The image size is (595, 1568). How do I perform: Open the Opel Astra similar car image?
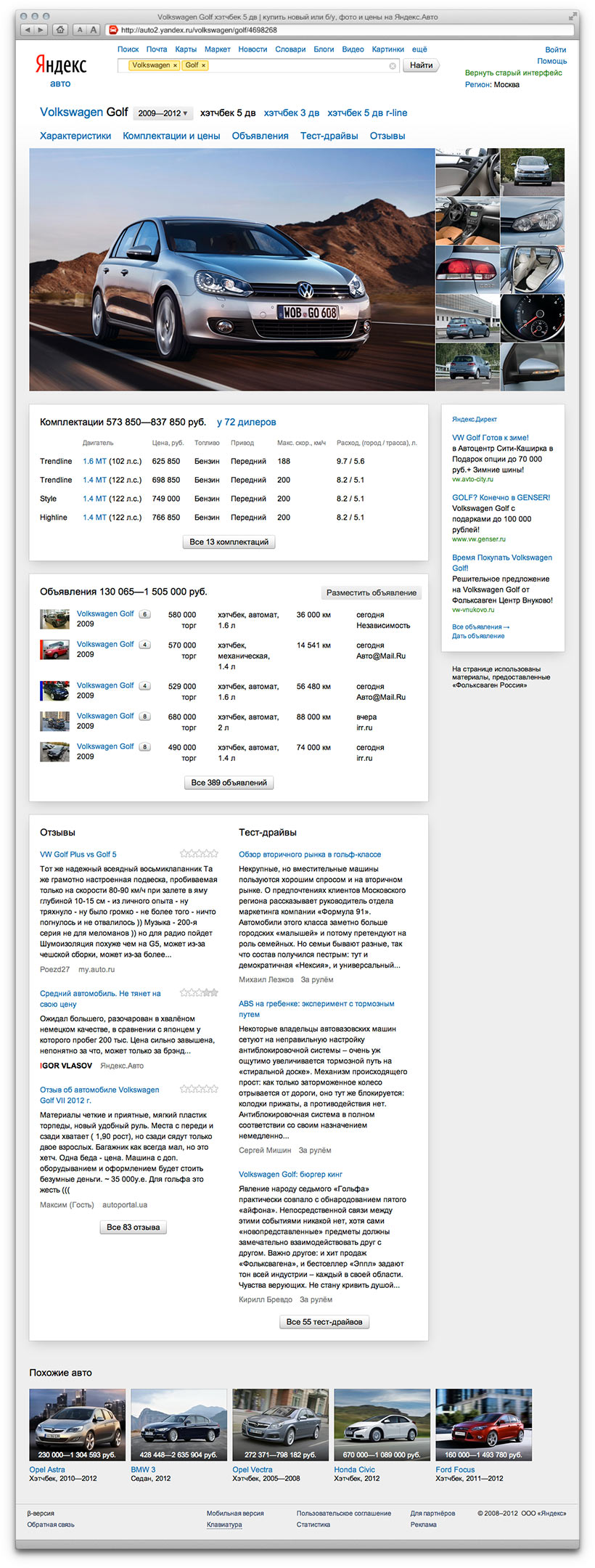77,1424
